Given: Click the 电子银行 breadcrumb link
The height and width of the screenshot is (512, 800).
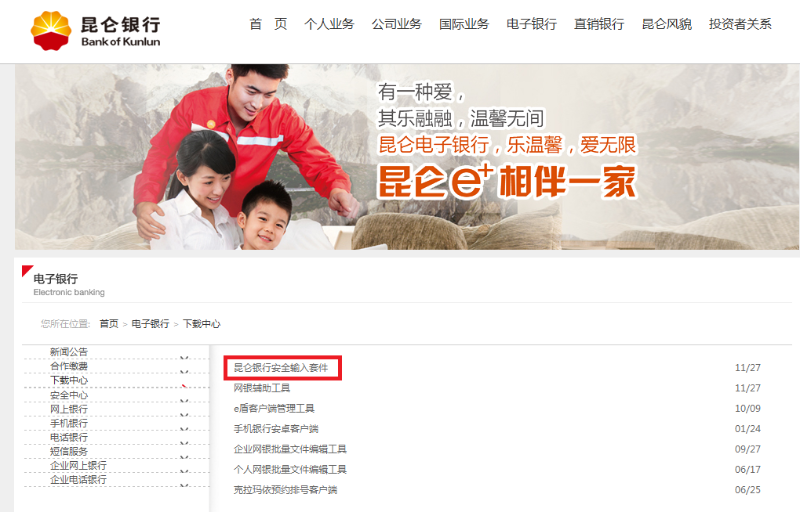Looking at the screenshot, I should 150,324.
